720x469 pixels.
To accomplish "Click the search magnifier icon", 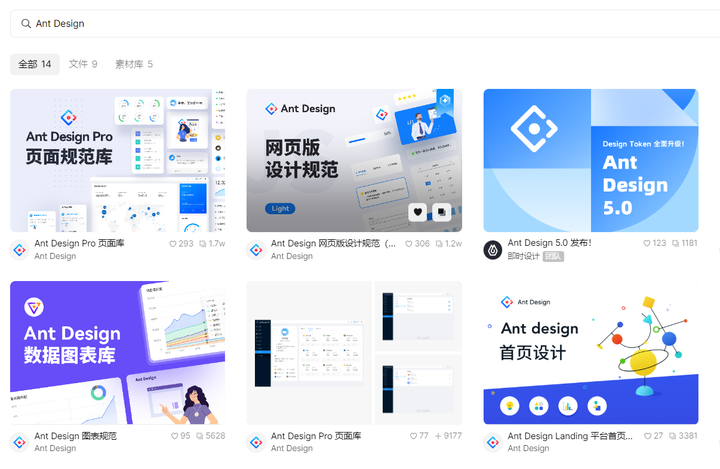I will coord(26,23).
